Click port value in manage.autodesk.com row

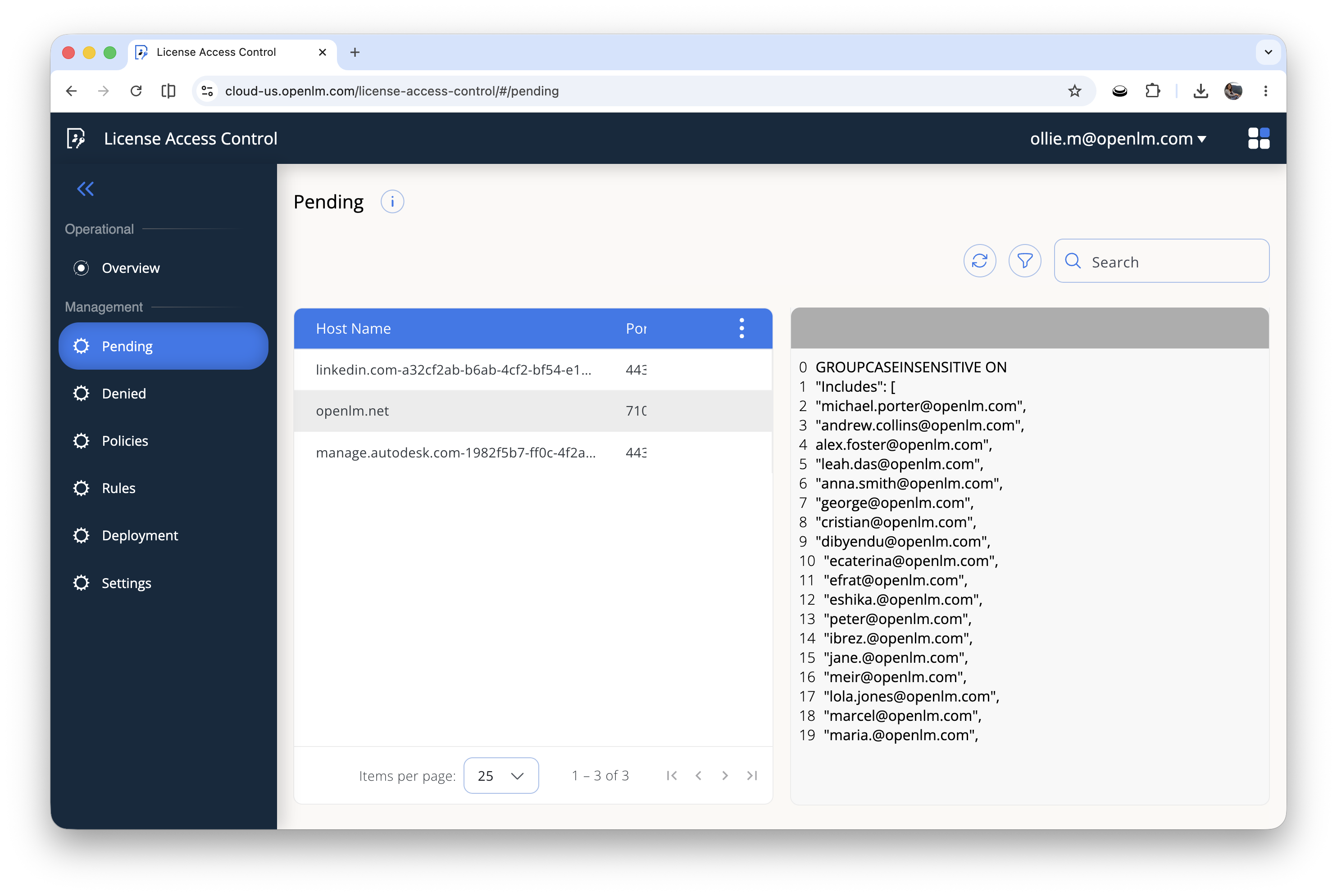(x=636, y=453)
